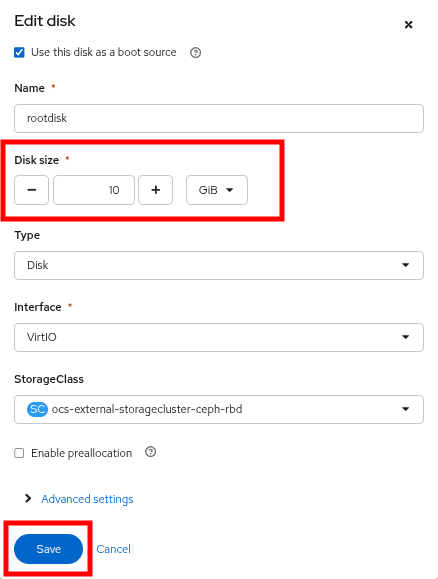Click the disk size value field showing 10
The width and height of the screenshot is (438, 579).
click(x=94, y=190)
